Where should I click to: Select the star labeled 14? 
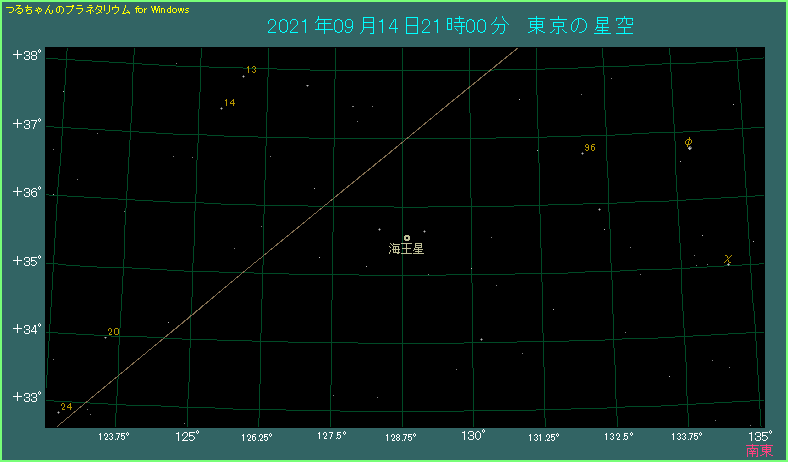[221, 108]
